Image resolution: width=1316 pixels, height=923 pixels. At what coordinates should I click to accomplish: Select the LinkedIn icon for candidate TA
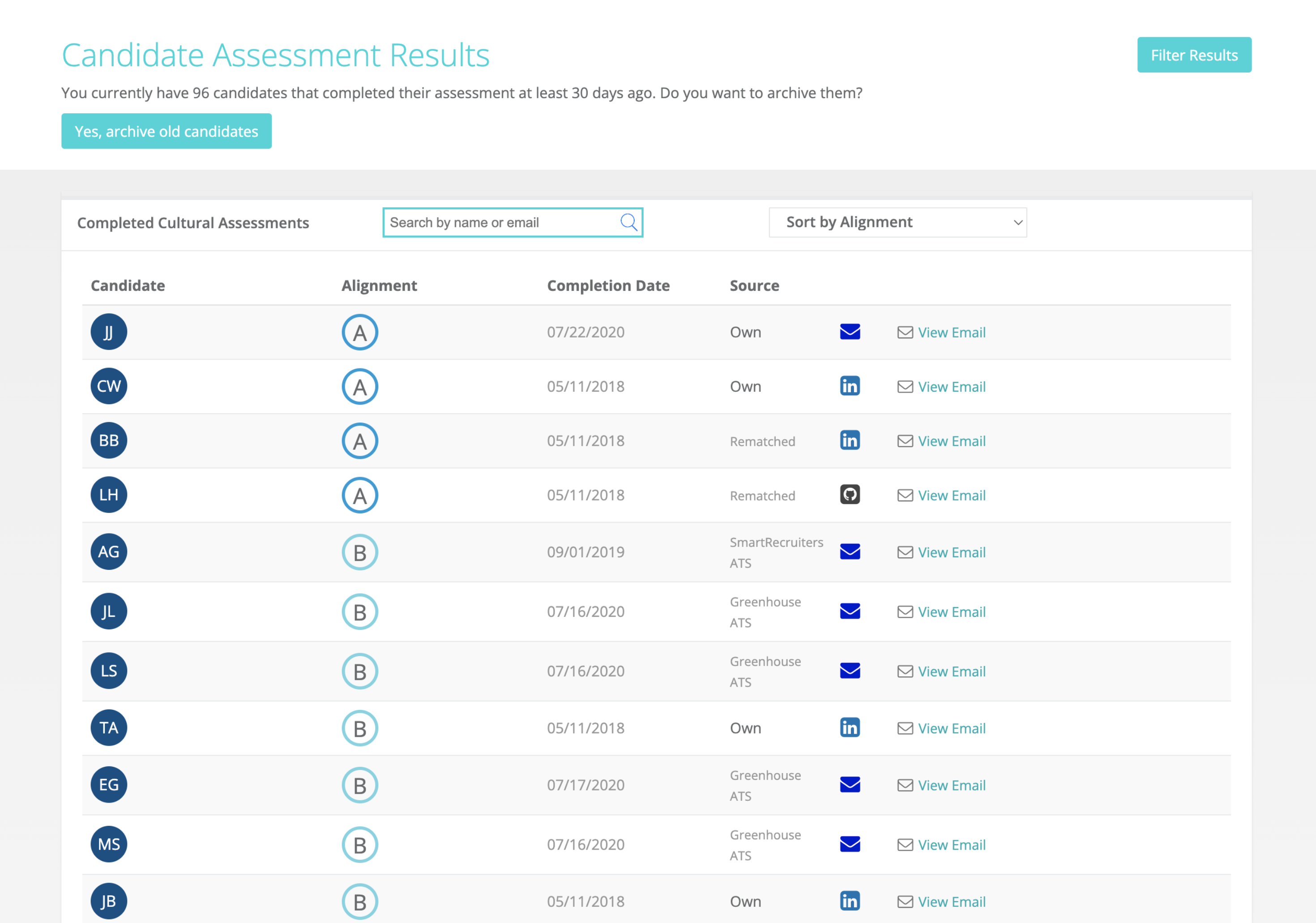850,727
